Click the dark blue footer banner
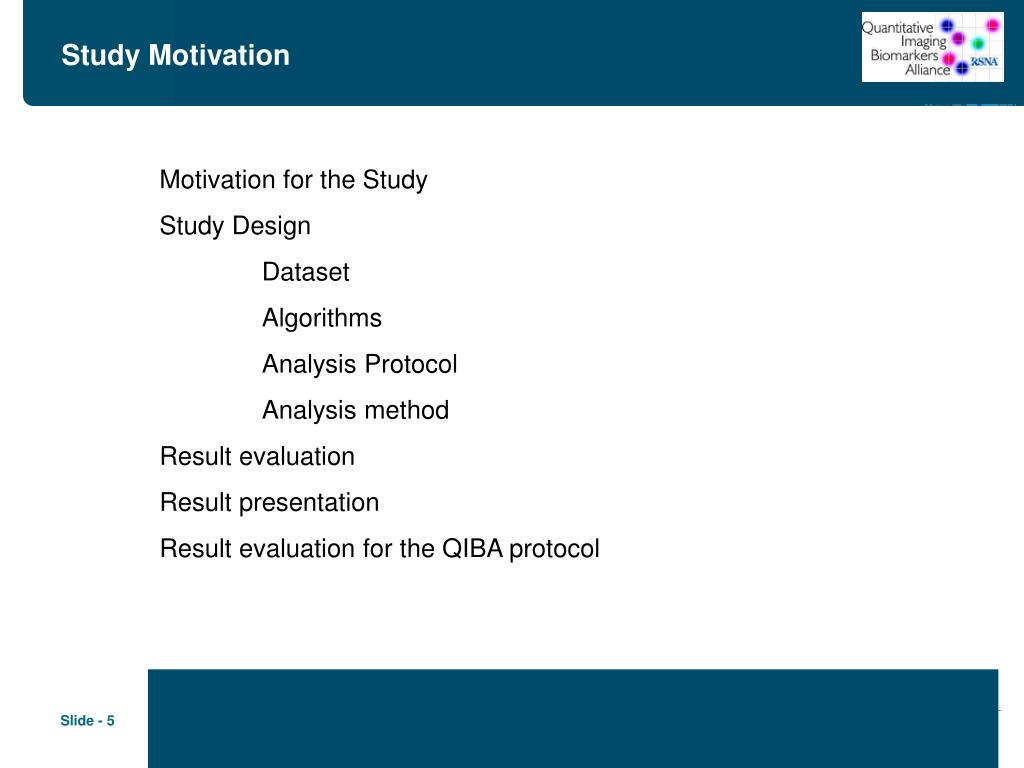The width and height of the screenshot is (1024, 768). [573, 718]
